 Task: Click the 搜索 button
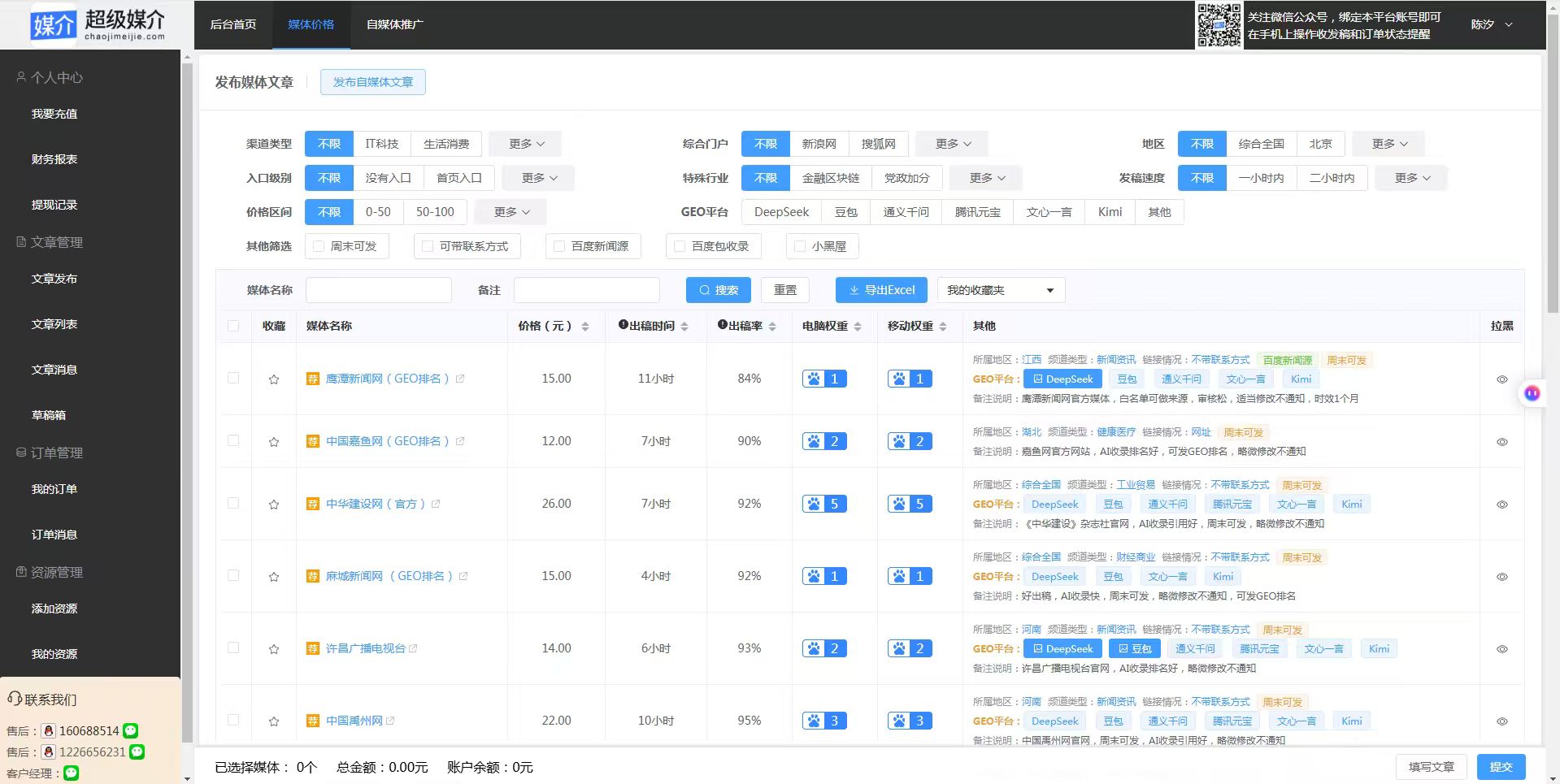pos(719,290)
